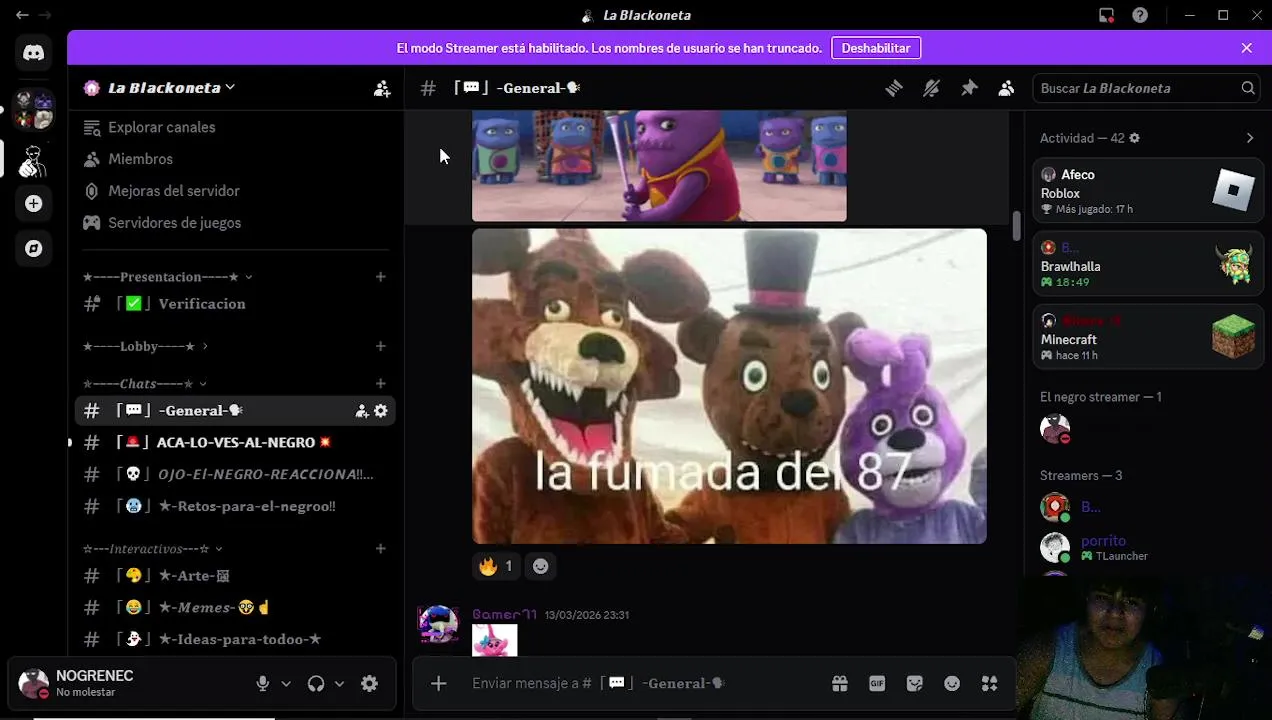Open the Minecraft activity card
This screenshot has height=720, width=1272.
tap(1147, 337)
